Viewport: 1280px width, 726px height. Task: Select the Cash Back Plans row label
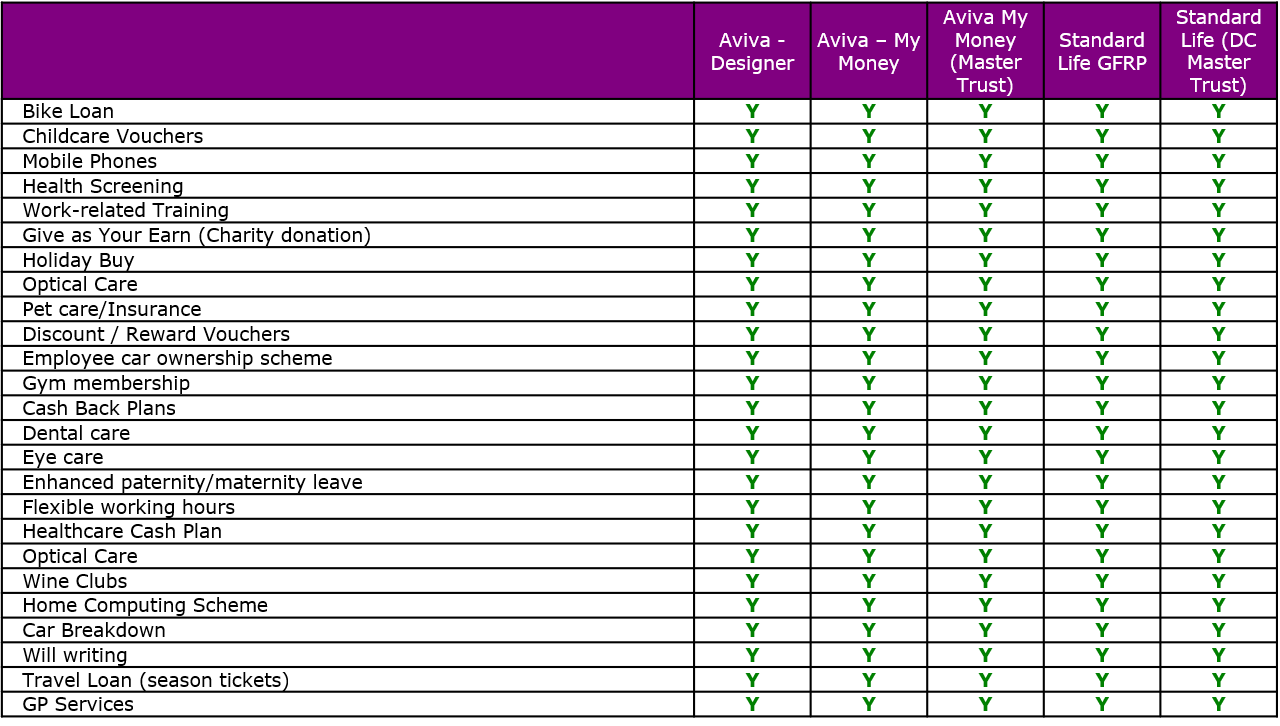click(x=99, y=408)
